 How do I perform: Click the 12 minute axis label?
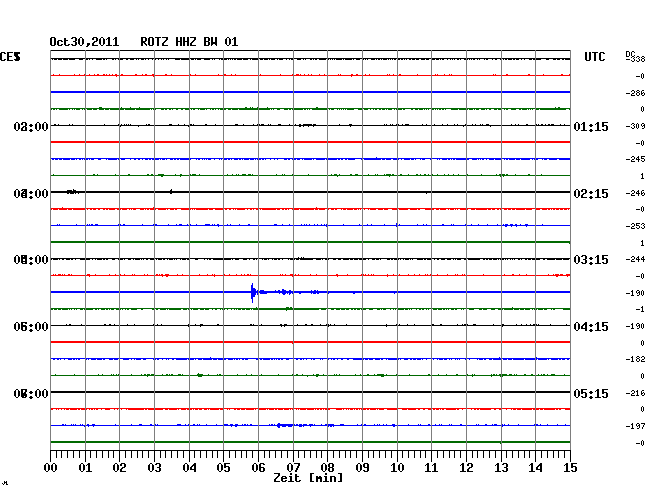[x=466, y=468]
